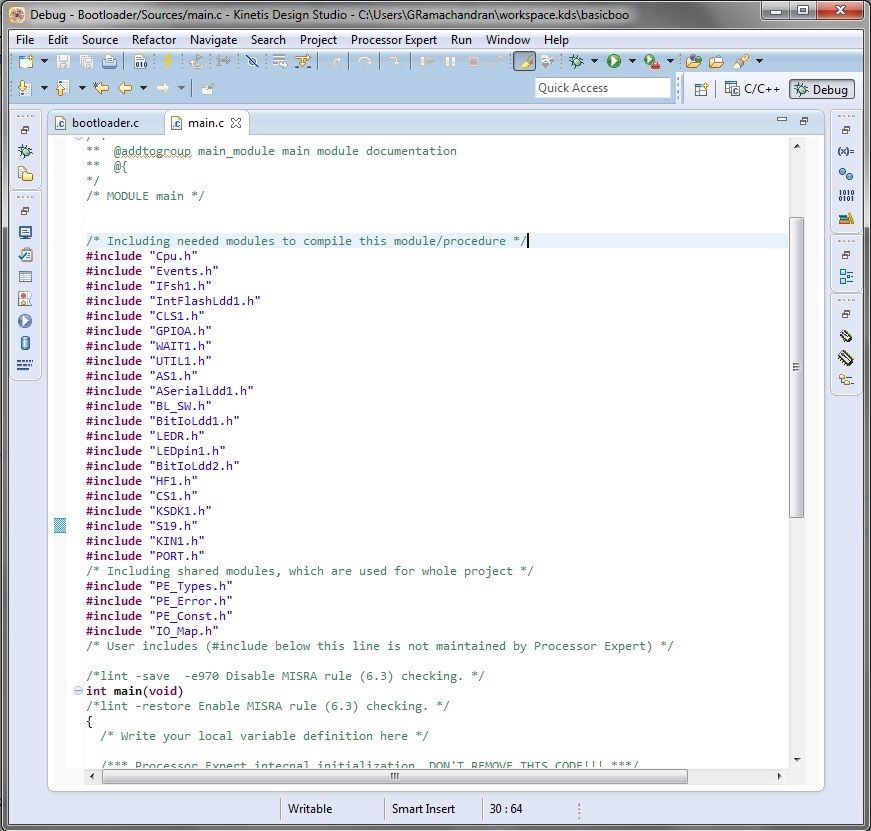This screenshot has height=831, width=871.
Task: Open the Modules books icon in right trim
Action: [846, 218]
